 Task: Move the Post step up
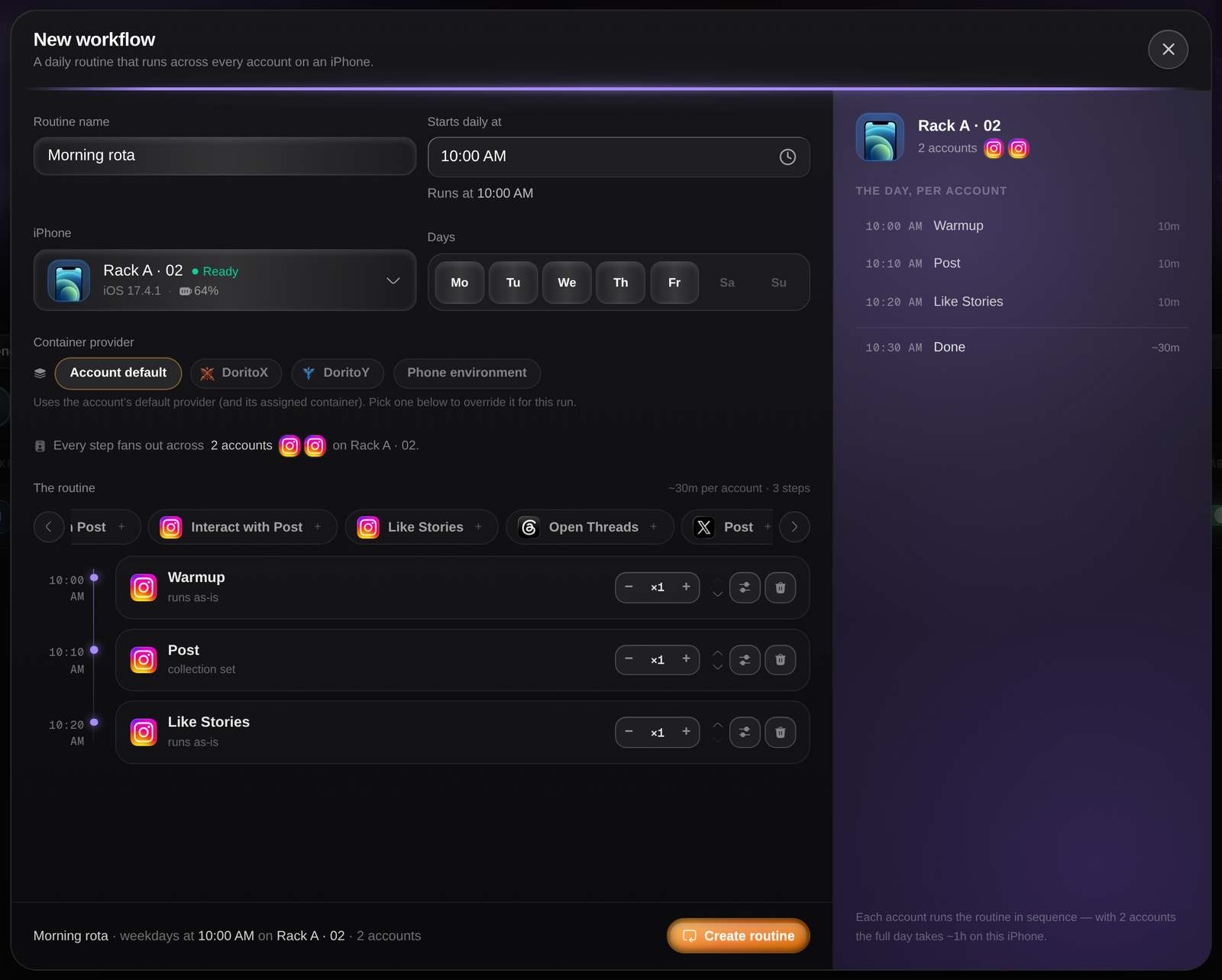[x=717, y=653]
